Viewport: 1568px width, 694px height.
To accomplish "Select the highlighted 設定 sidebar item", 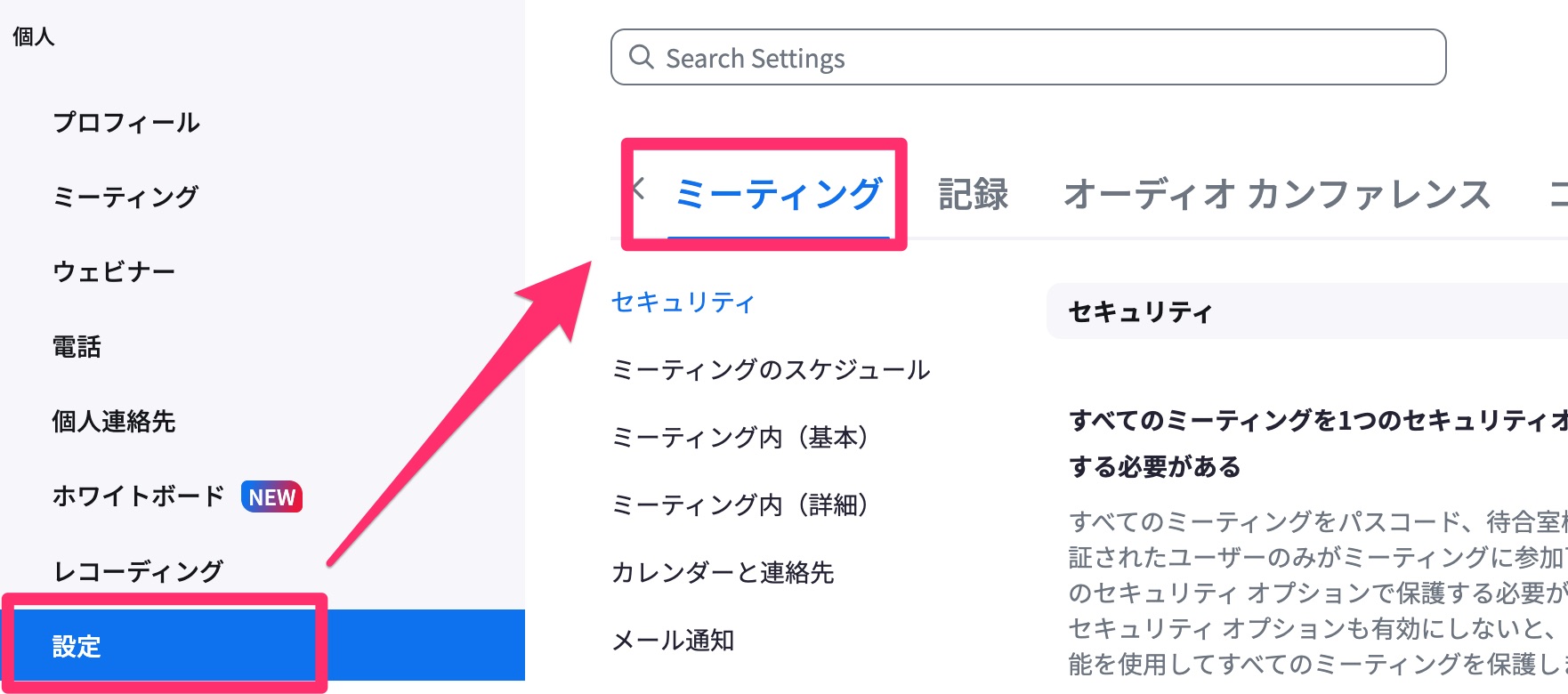I will 263,645.
